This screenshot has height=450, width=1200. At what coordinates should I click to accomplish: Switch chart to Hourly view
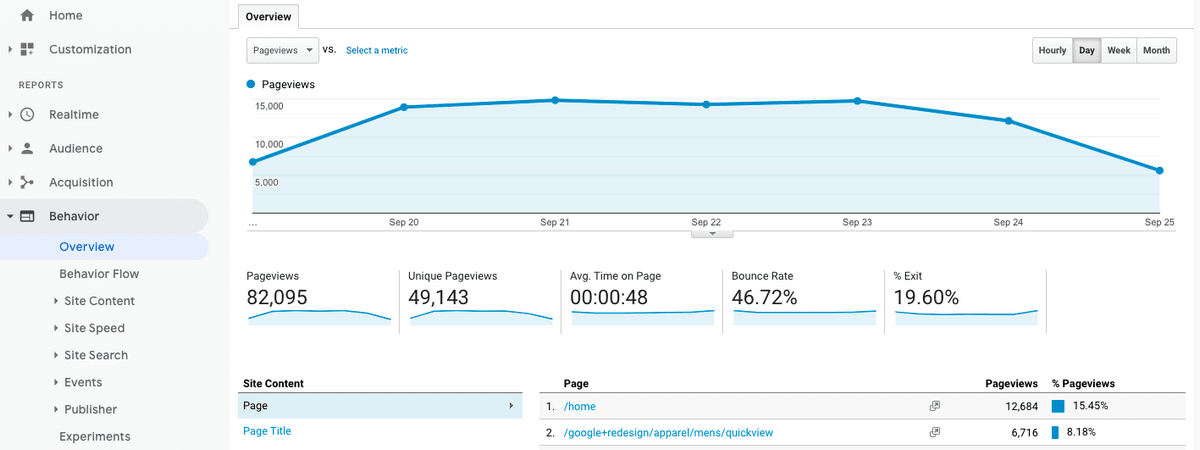(1052, 50)
